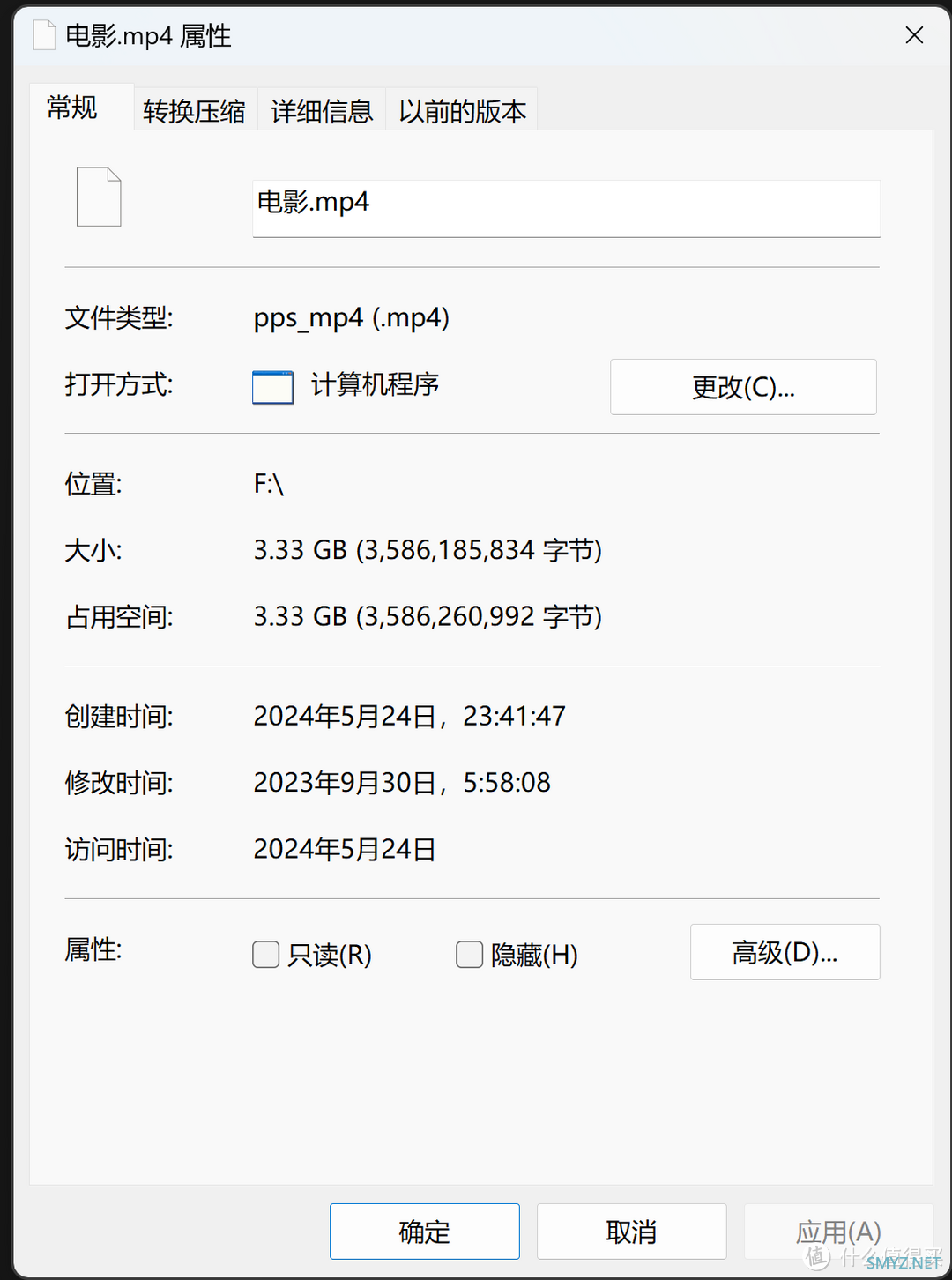Click the 打开方式: label
The height and width of the screenshot is (1280, 952).
tap(119, 385)
